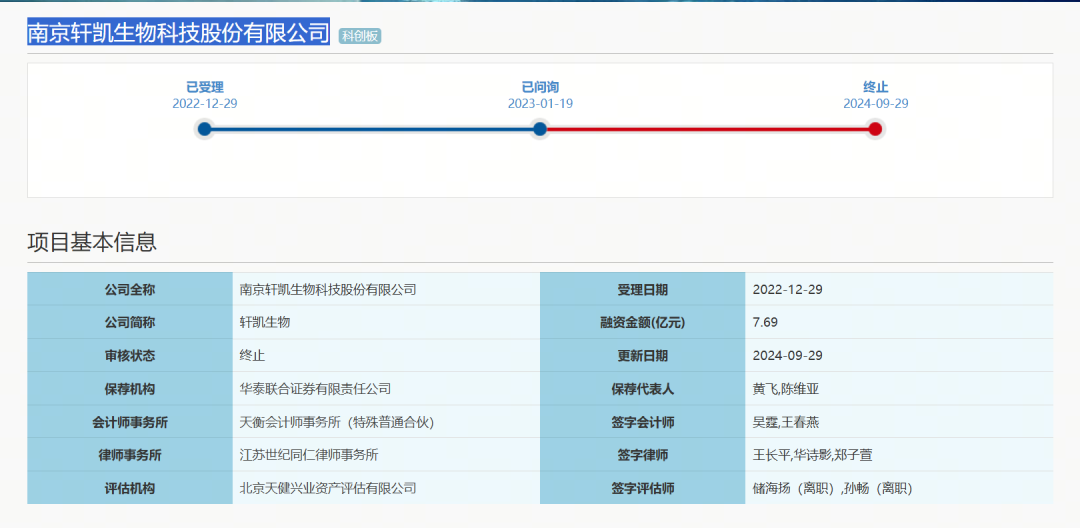The image size is (1080, 528).
Task: Click the 项目基本信息 section heading
Action: (x=92, y=242)
